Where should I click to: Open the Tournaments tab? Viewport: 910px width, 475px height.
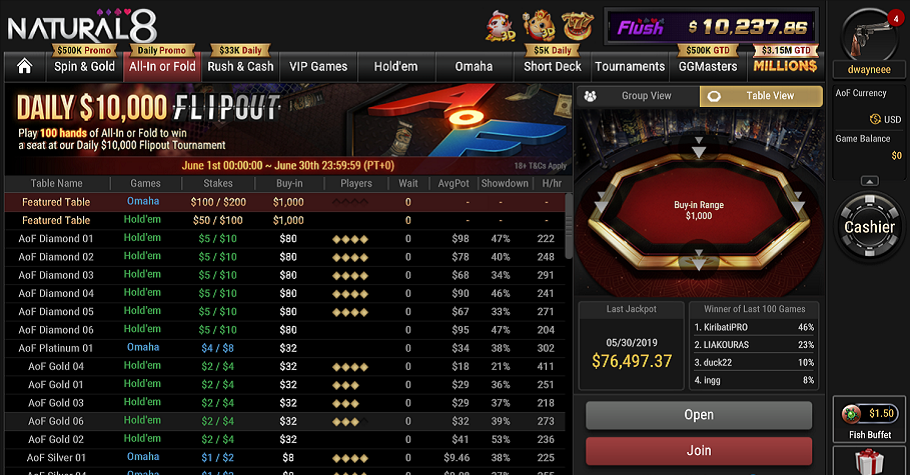(630, 66)
